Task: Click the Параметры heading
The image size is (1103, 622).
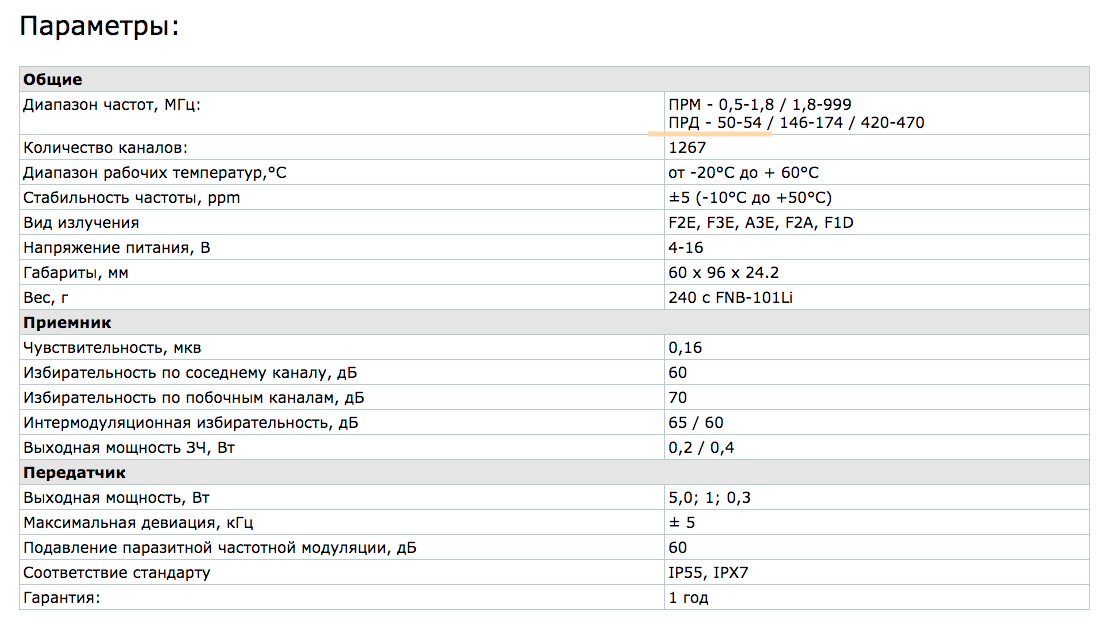Action: click(99, 27)
